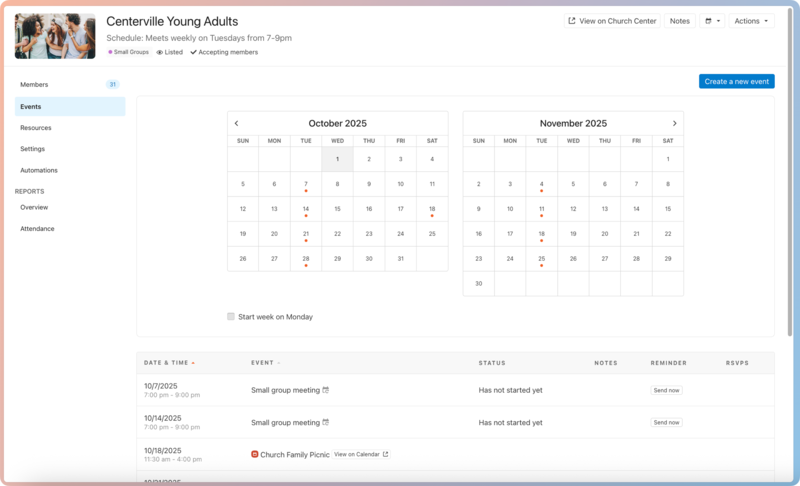This screenshot has width=800, height=486.
Task: Open the Attendance report
Action: 70,229
